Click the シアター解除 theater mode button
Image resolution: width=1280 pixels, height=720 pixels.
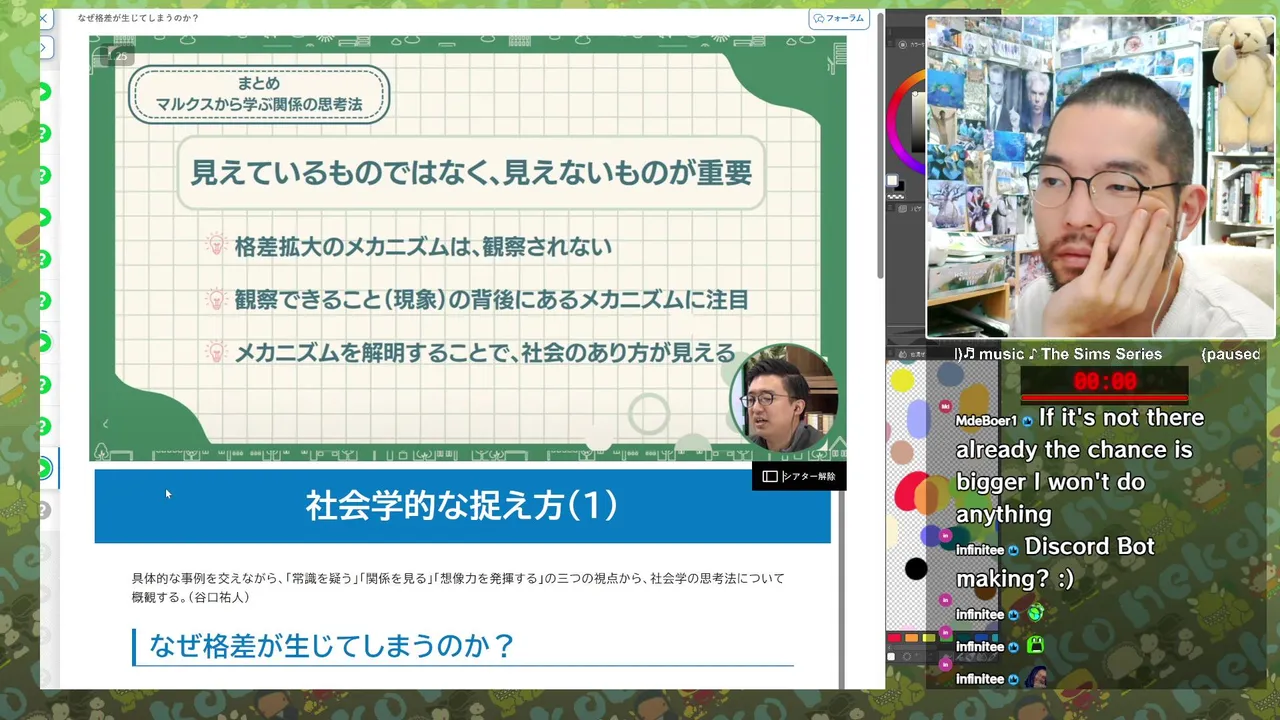799,476
